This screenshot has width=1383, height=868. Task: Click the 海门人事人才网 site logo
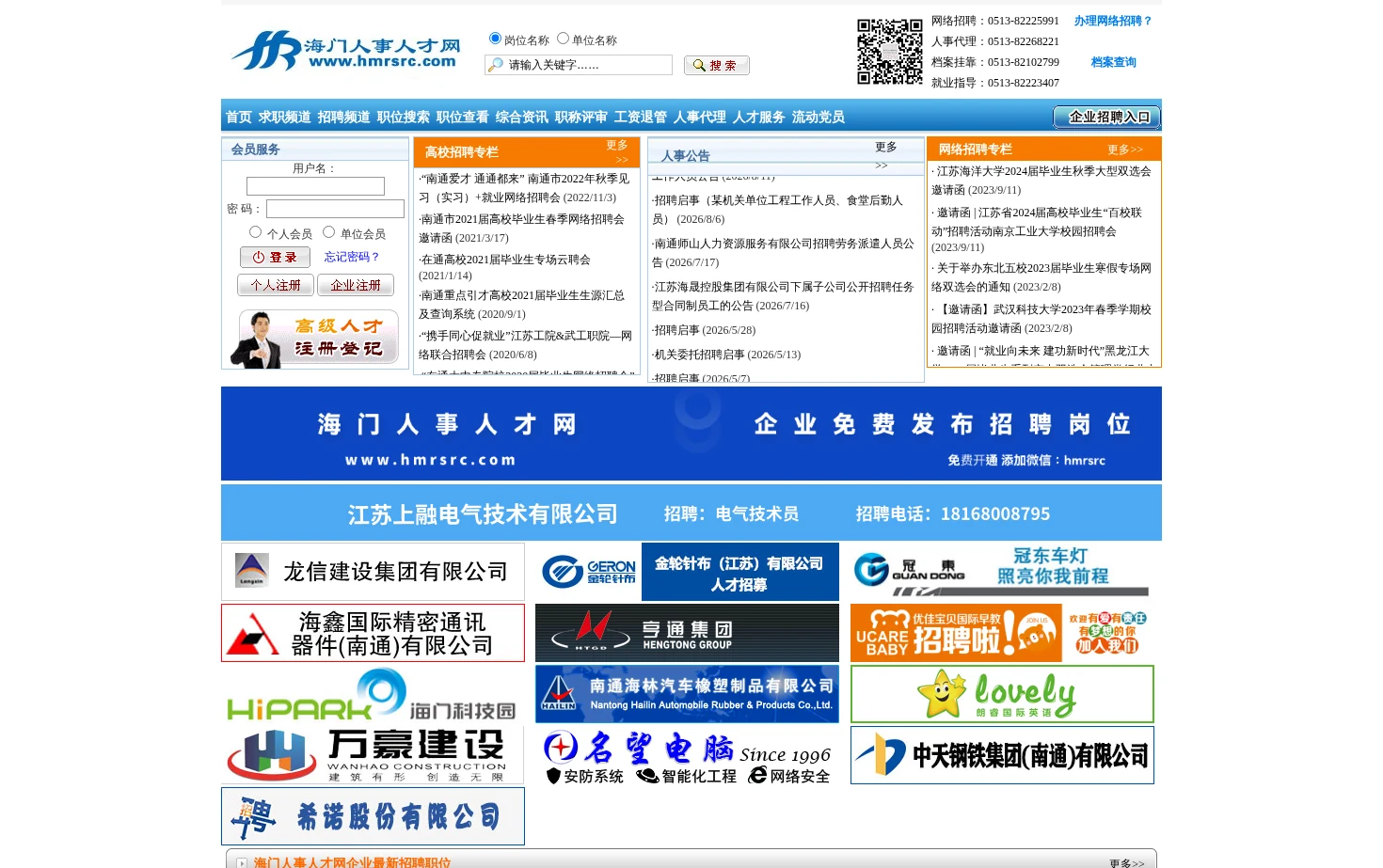[345, 51]
